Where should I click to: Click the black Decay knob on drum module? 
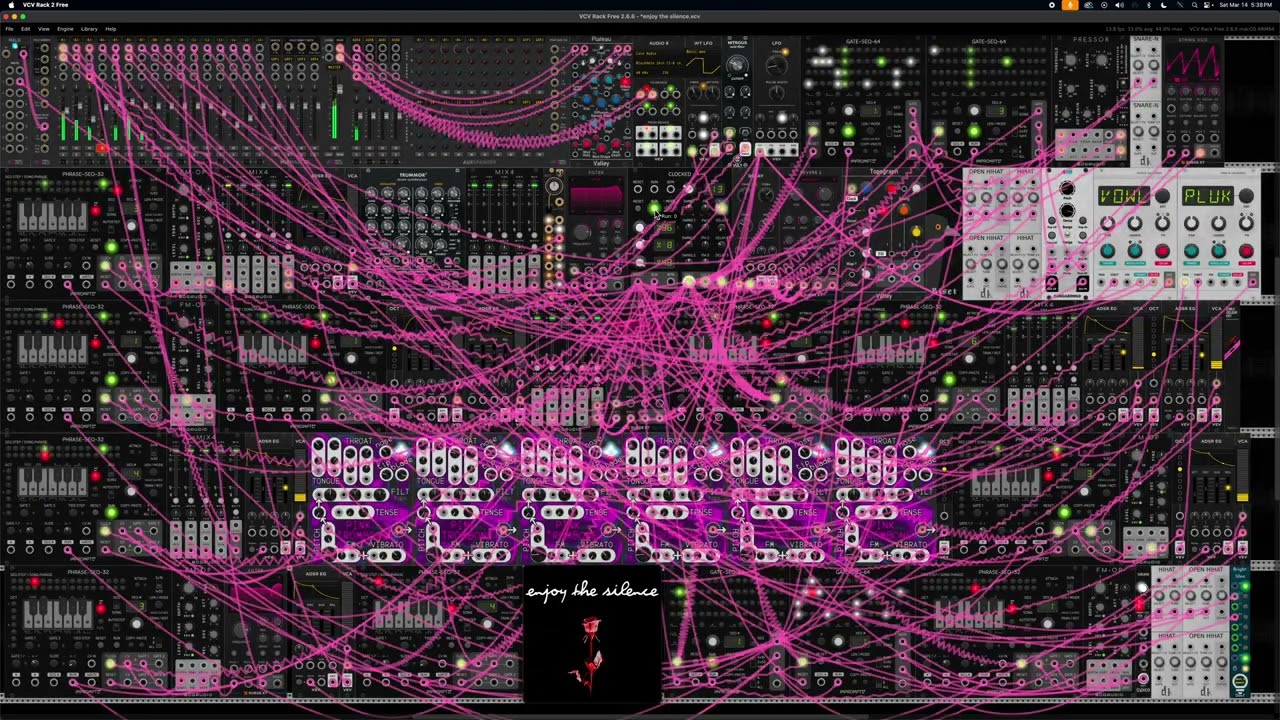coord(1067,211)
